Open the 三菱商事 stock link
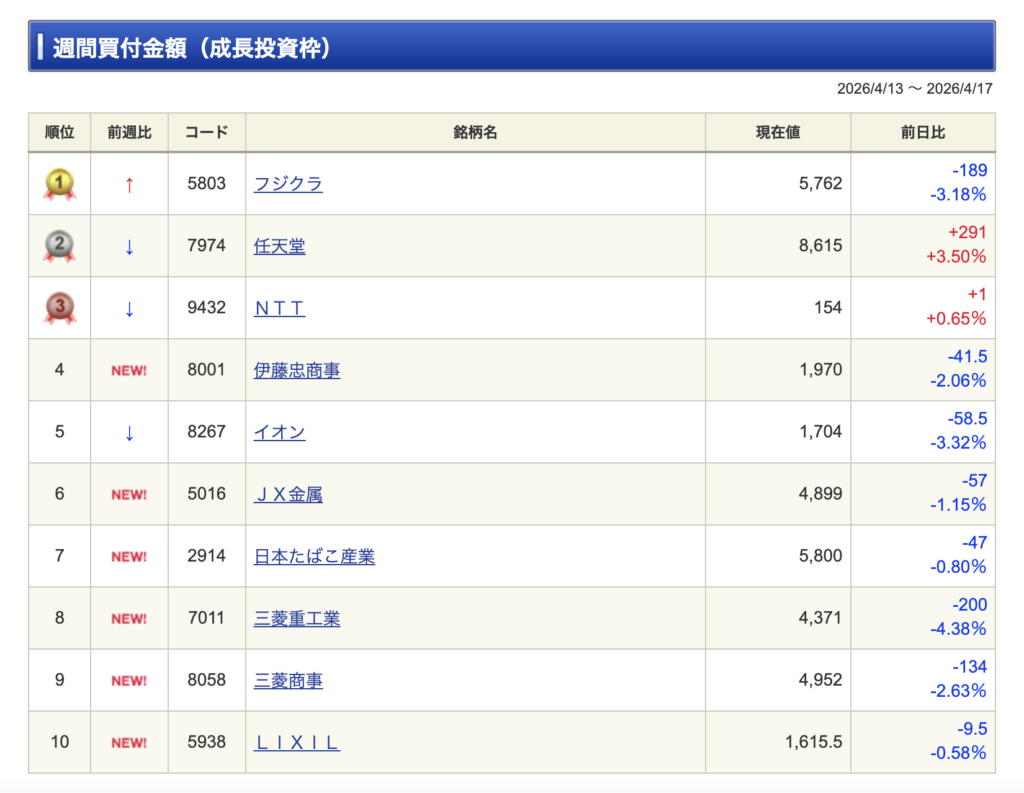The image size is (1024, 793). [x=288, y=680]
